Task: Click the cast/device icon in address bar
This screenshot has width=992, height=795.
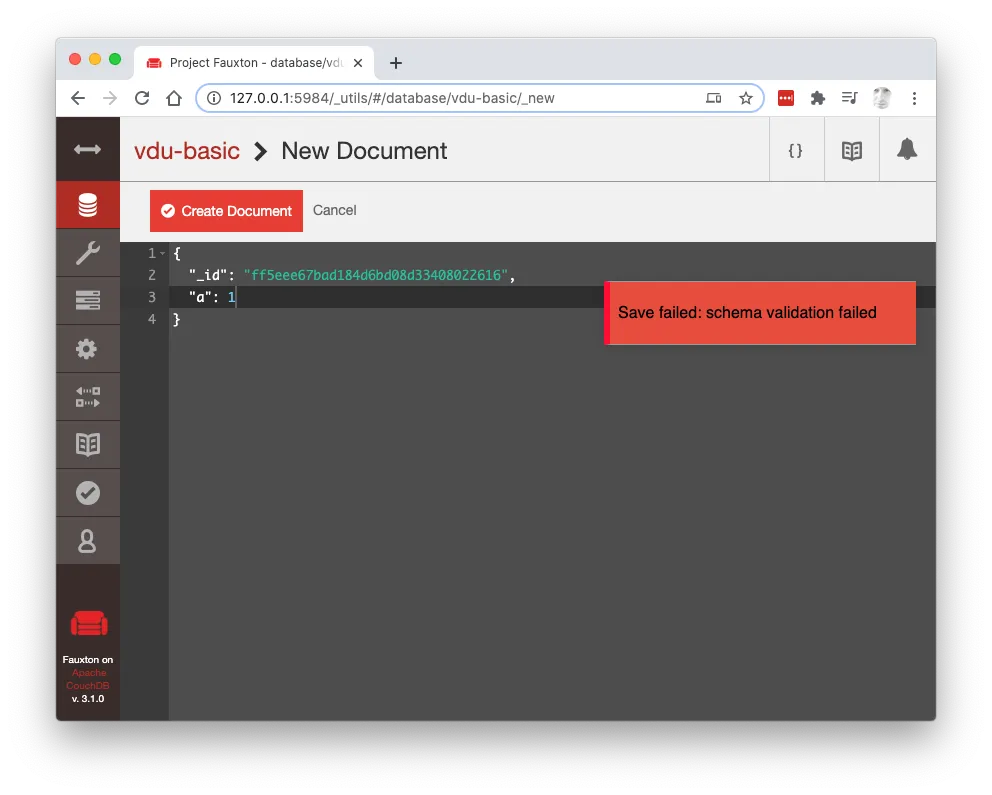Action: click(x=714, y=98)
